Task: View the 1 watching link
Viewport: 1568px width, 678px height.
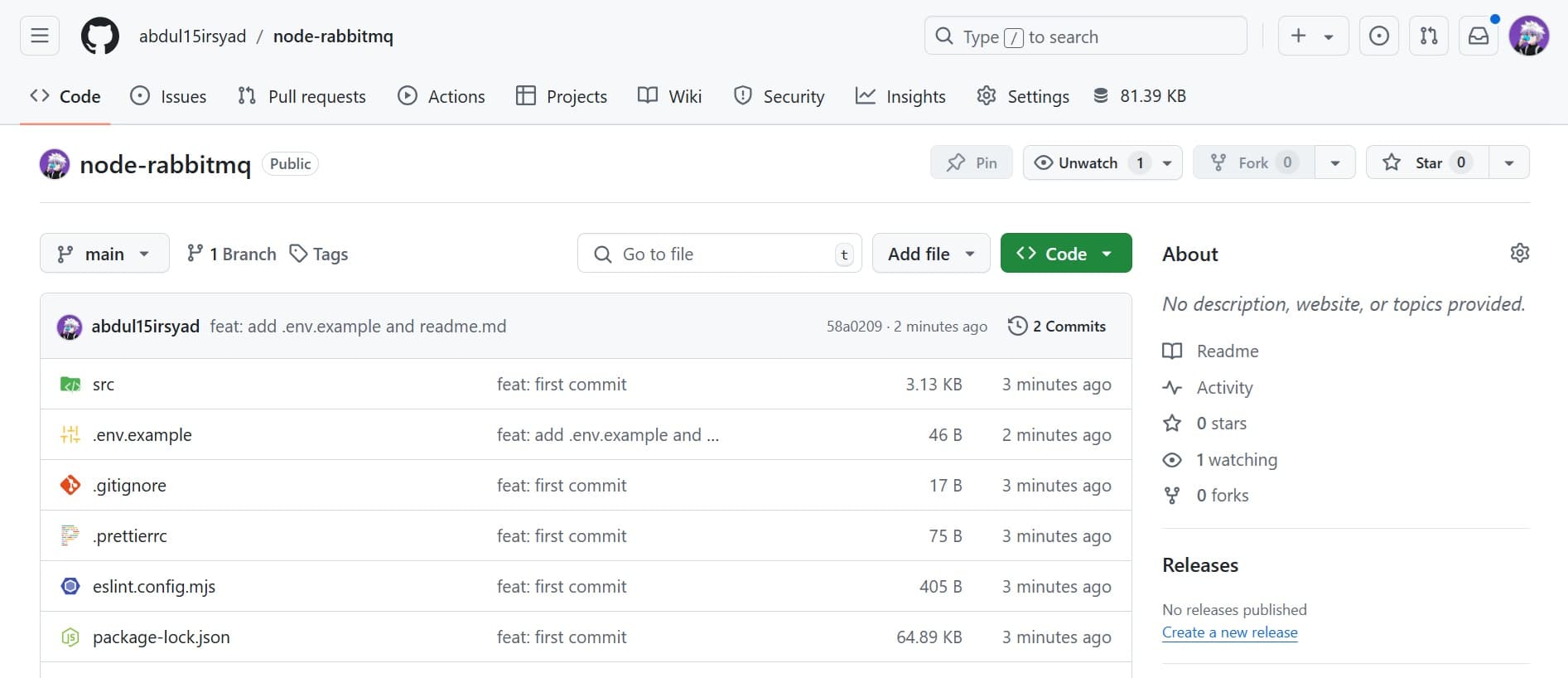Action: point(1220,460)
